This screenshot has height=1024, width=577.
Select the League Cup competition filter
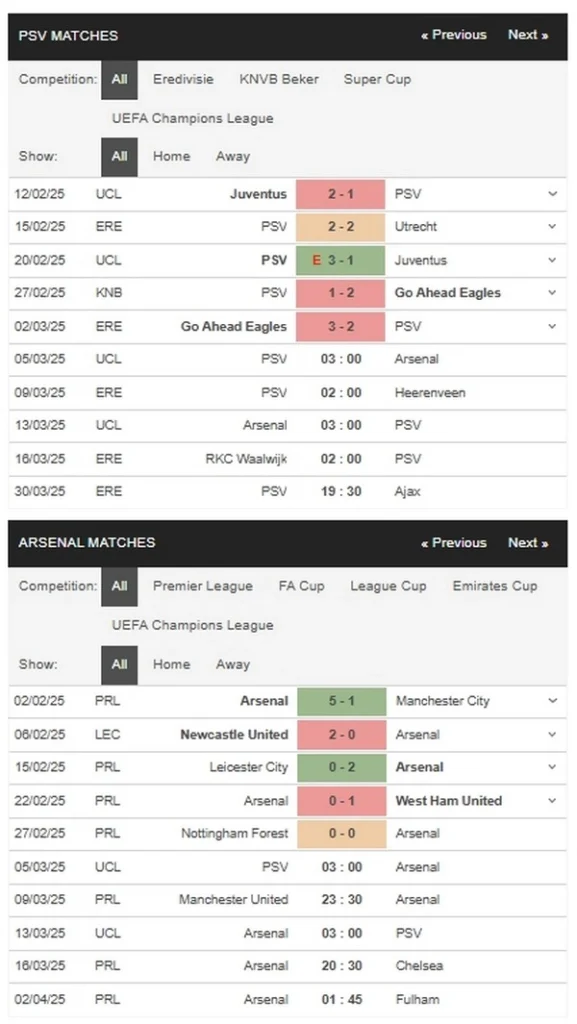(388, 587)
